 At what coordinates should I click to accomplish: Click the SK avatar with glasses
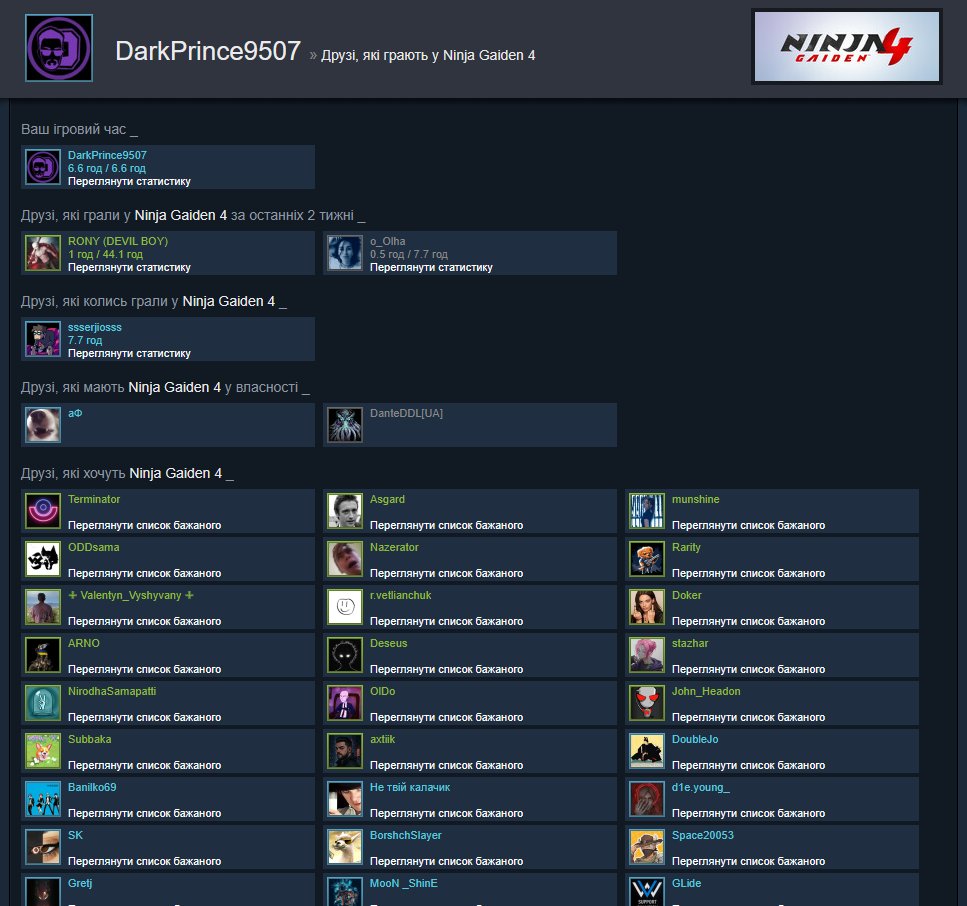pos(43,847)
